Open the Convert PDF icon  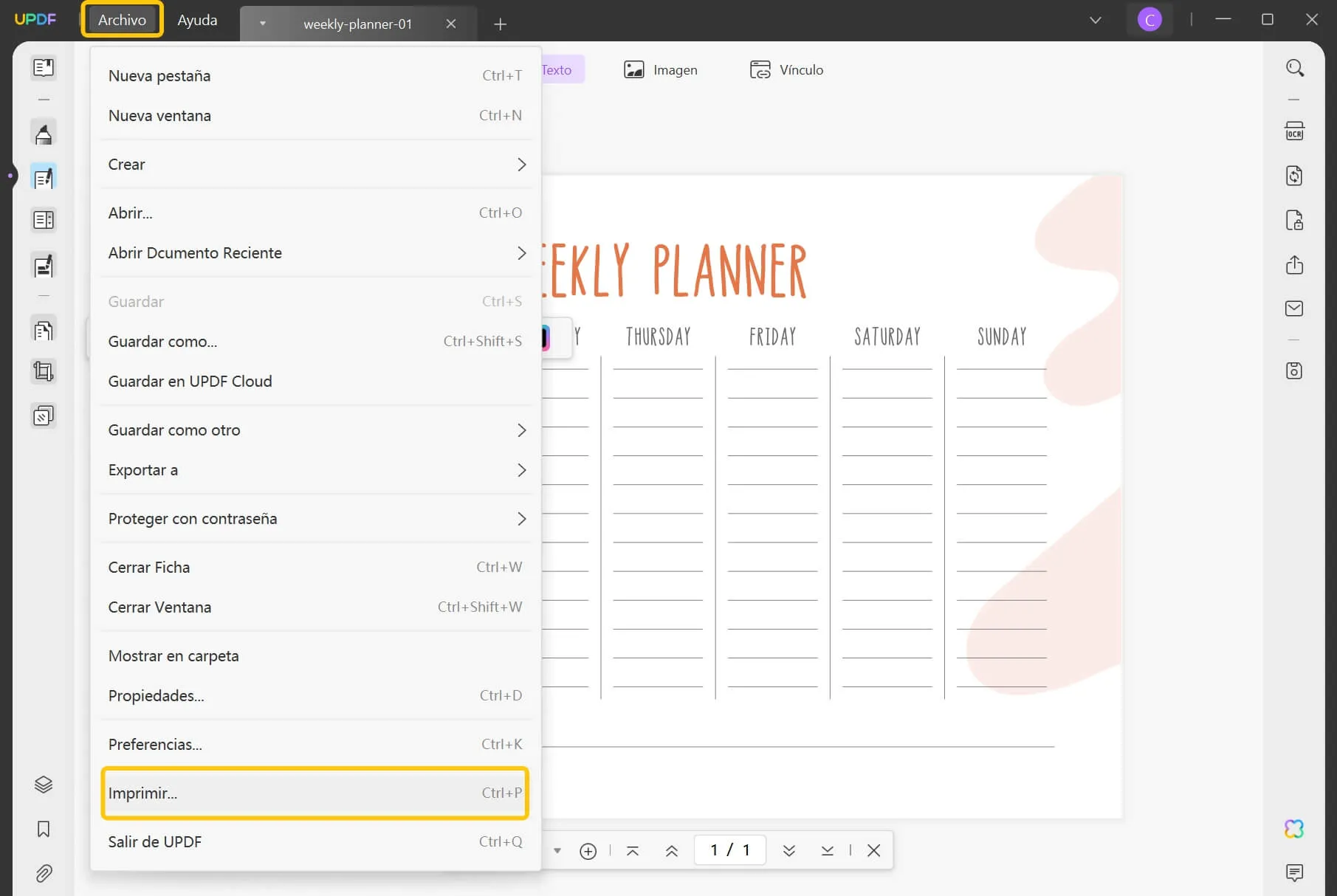(x=1294, y=176)
